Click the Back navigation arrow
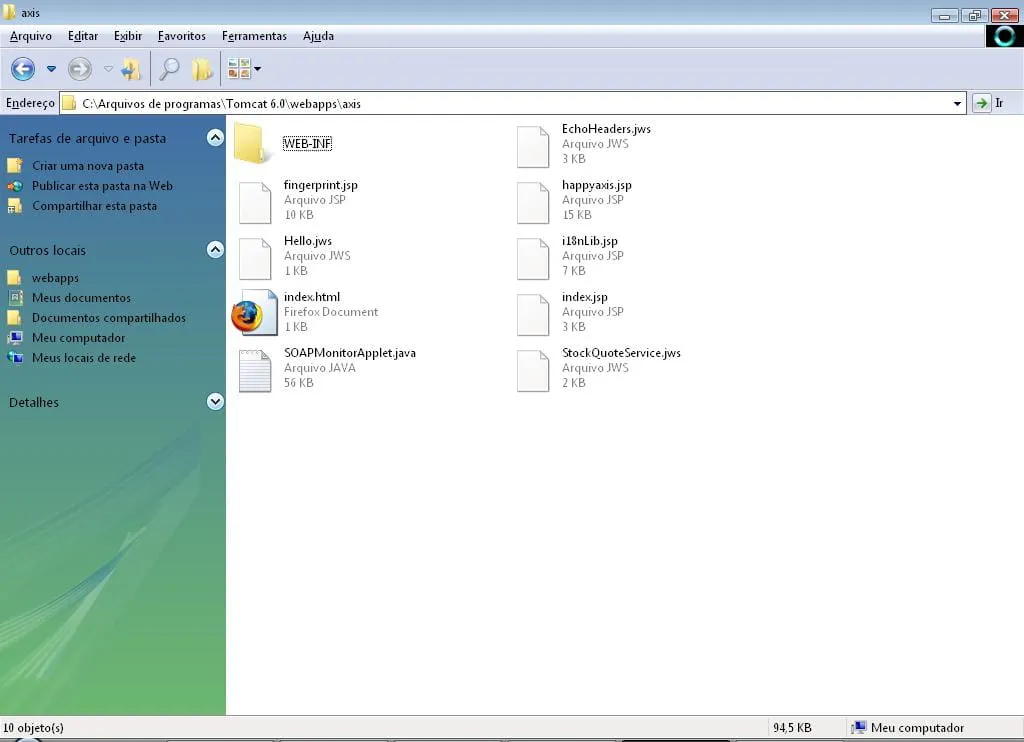 point(23,69)
